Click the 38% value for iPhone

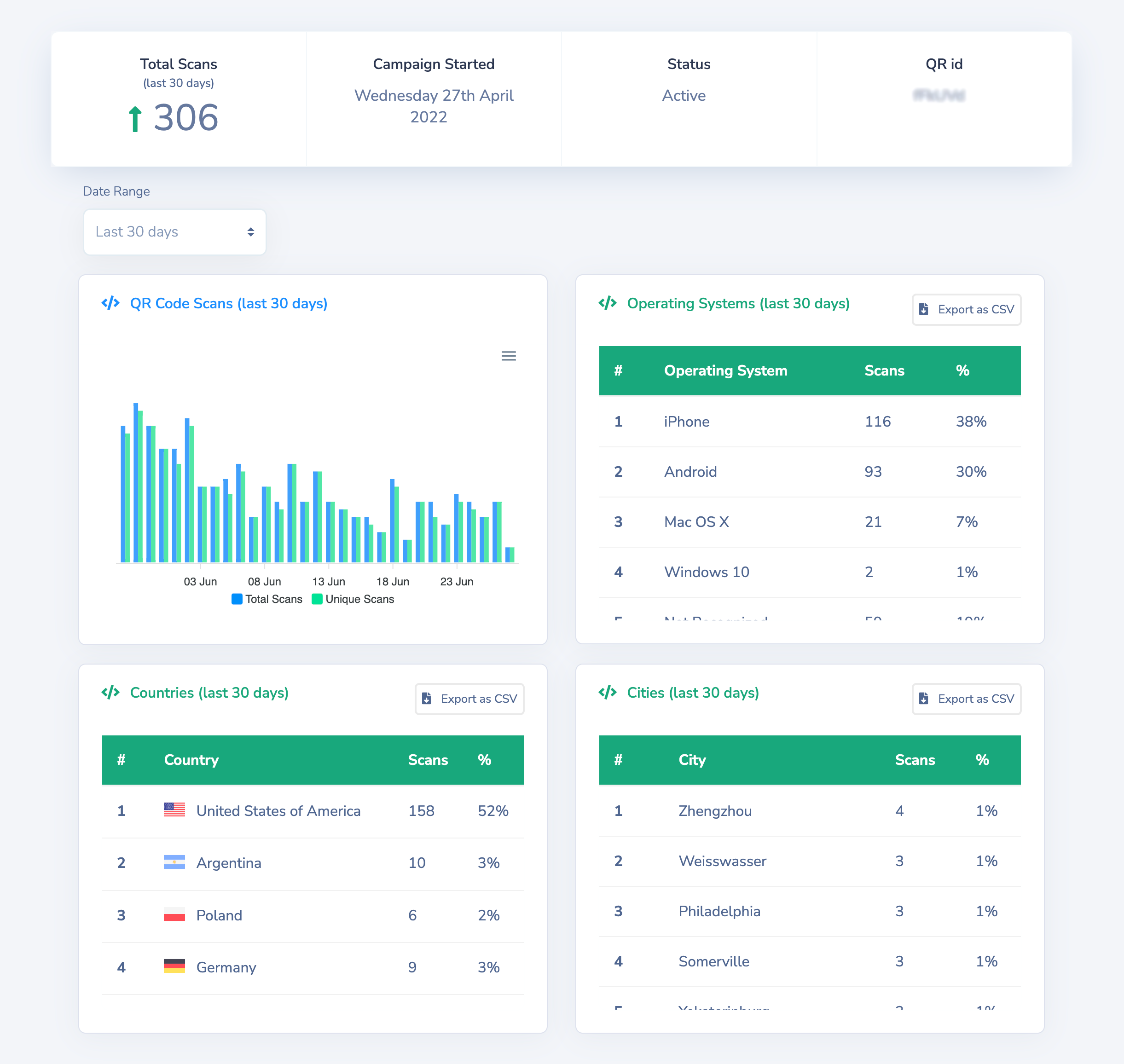(x=971, y=422)
